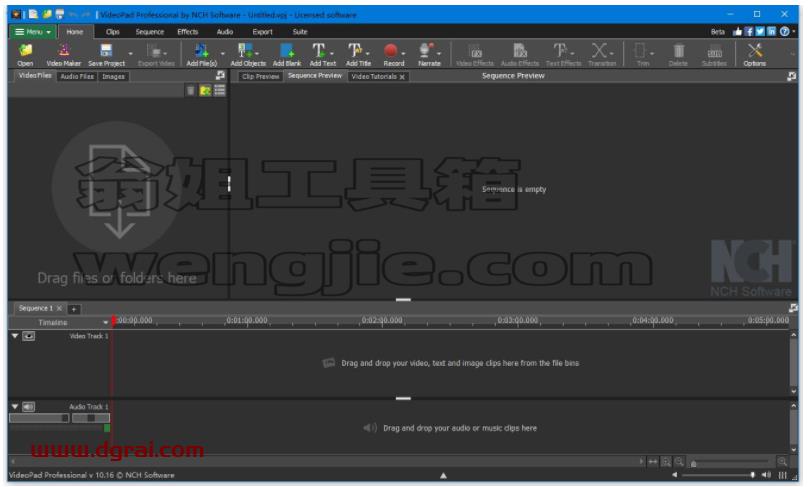Open the Add File(s) dropdown arrow

click(x=223, y=54)
